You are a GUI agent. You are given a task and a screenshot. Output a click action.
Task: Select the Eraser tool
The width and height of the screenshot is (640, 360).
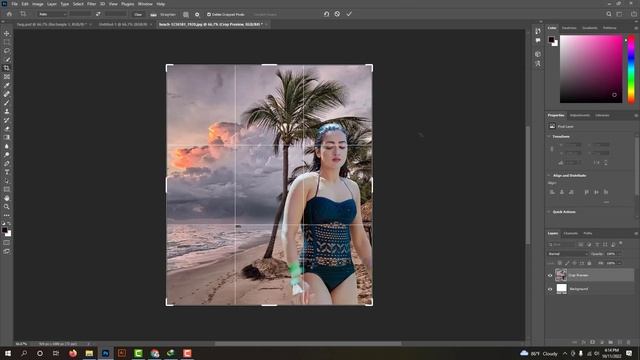point(7,129)
